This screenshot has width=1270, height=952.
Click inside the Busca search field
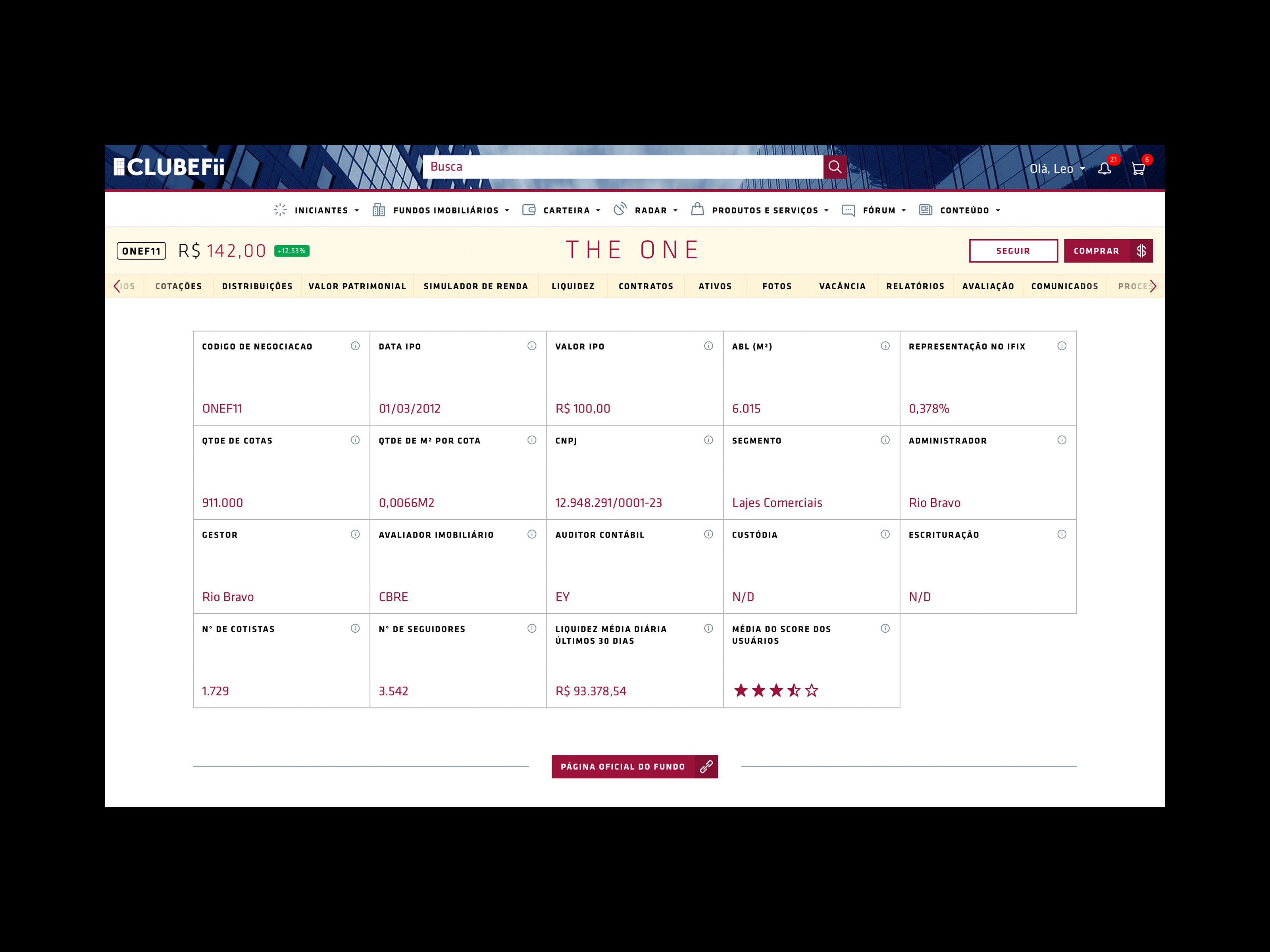620,167
